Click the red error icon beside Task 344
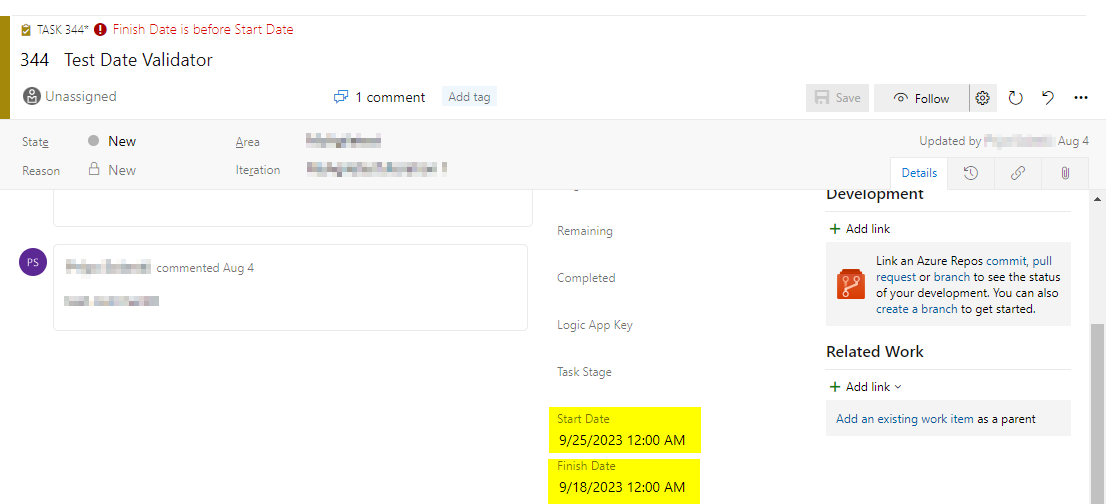This screenshot has height=504, width=1106. [100, 30]
